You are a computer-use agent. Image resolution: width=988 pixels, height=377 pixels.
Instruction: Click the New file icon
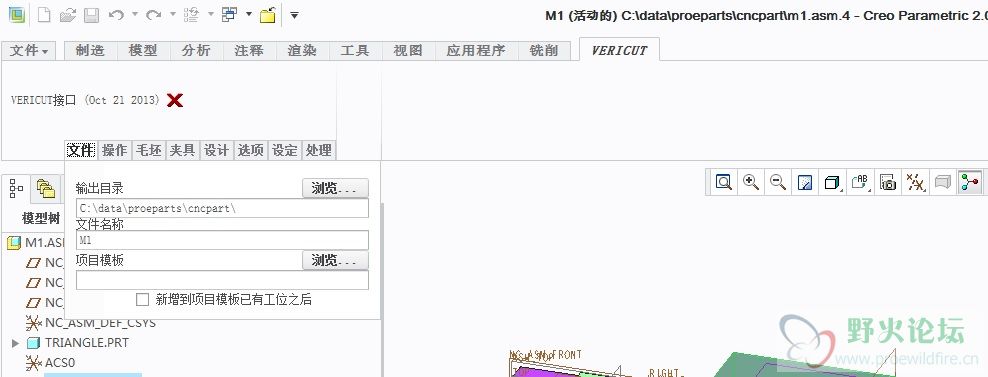click(43, 15)
